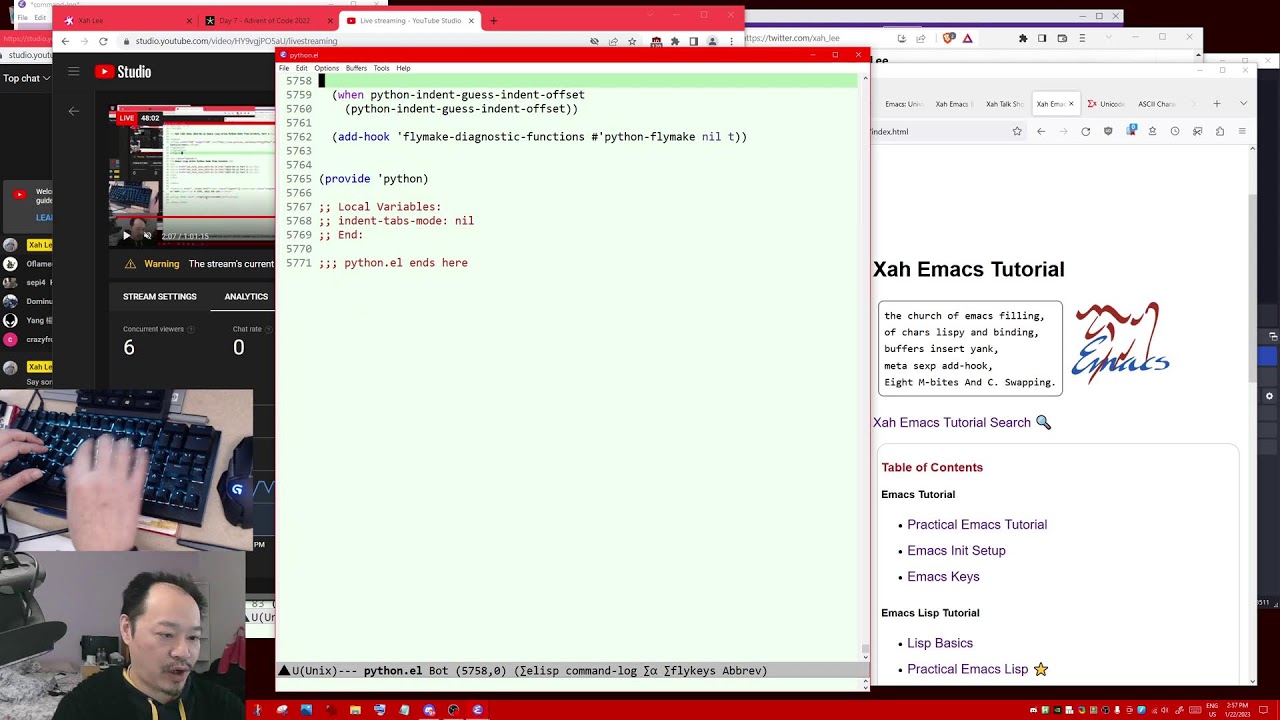Open the Tools menu in Emacs
1280x720 pixels.
[381, 68]
